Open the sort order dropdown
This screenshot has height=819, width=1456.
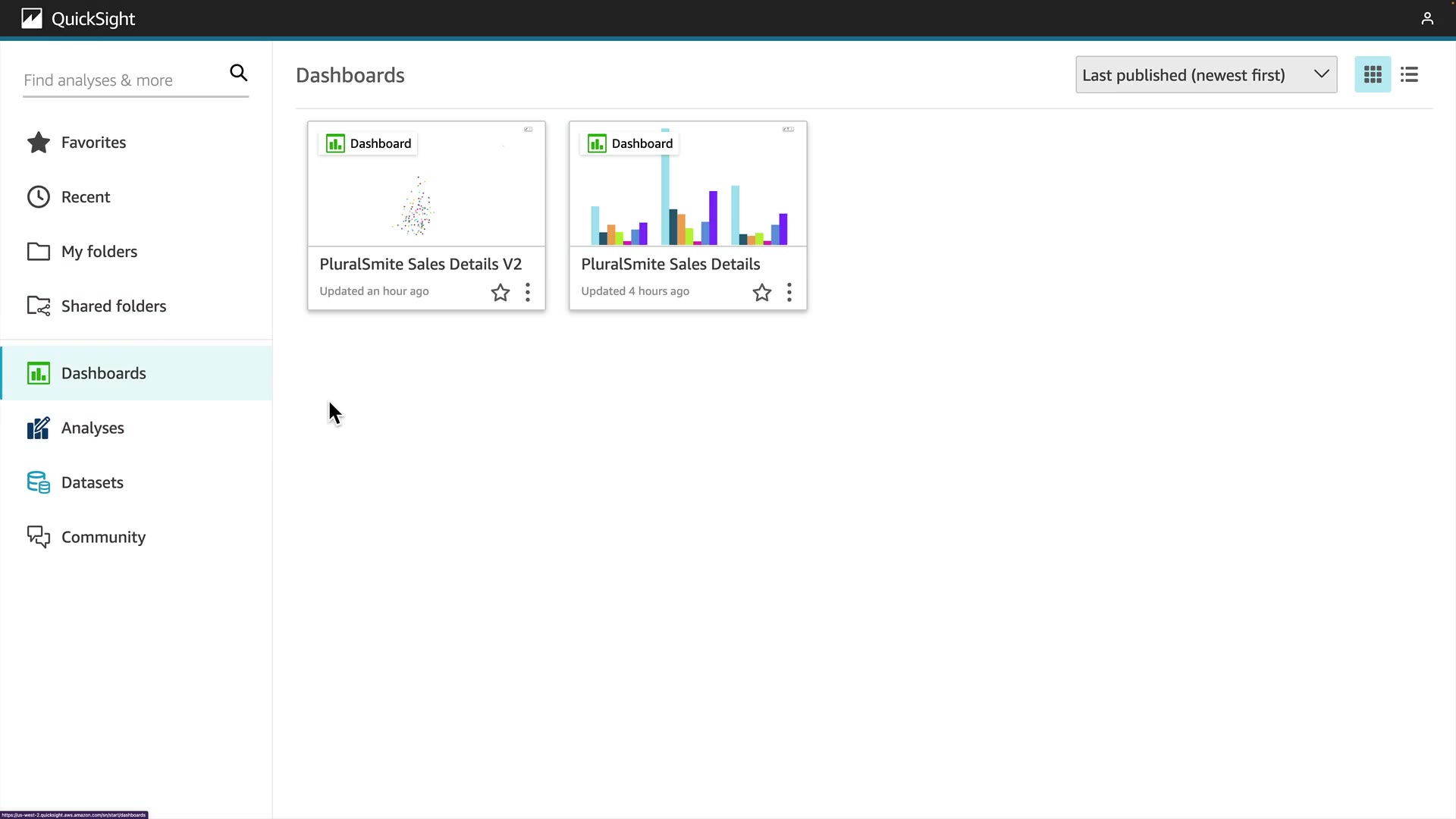coord(1206,74)
